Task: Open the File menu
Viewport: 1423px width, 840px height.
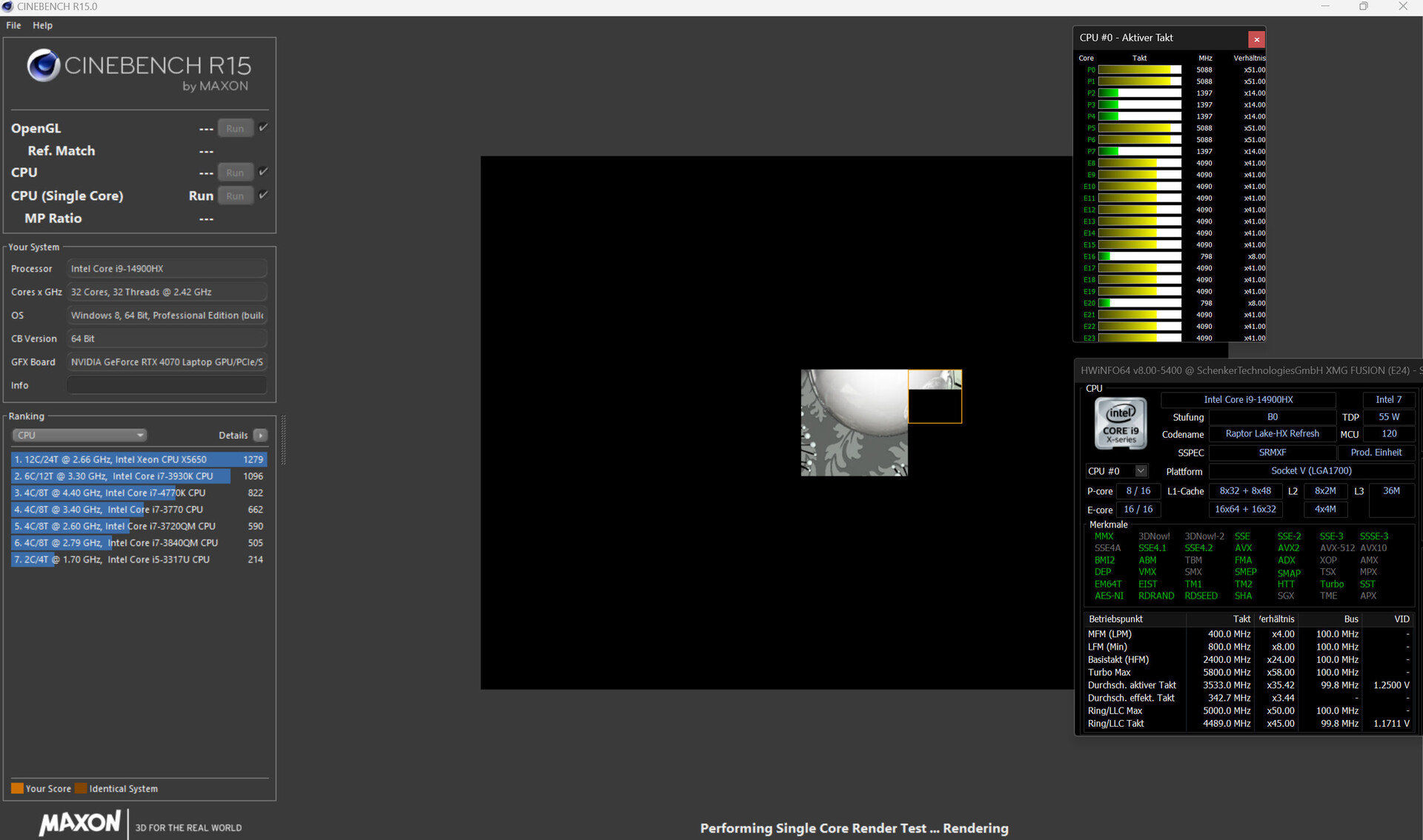Action: tap(13, 25)
